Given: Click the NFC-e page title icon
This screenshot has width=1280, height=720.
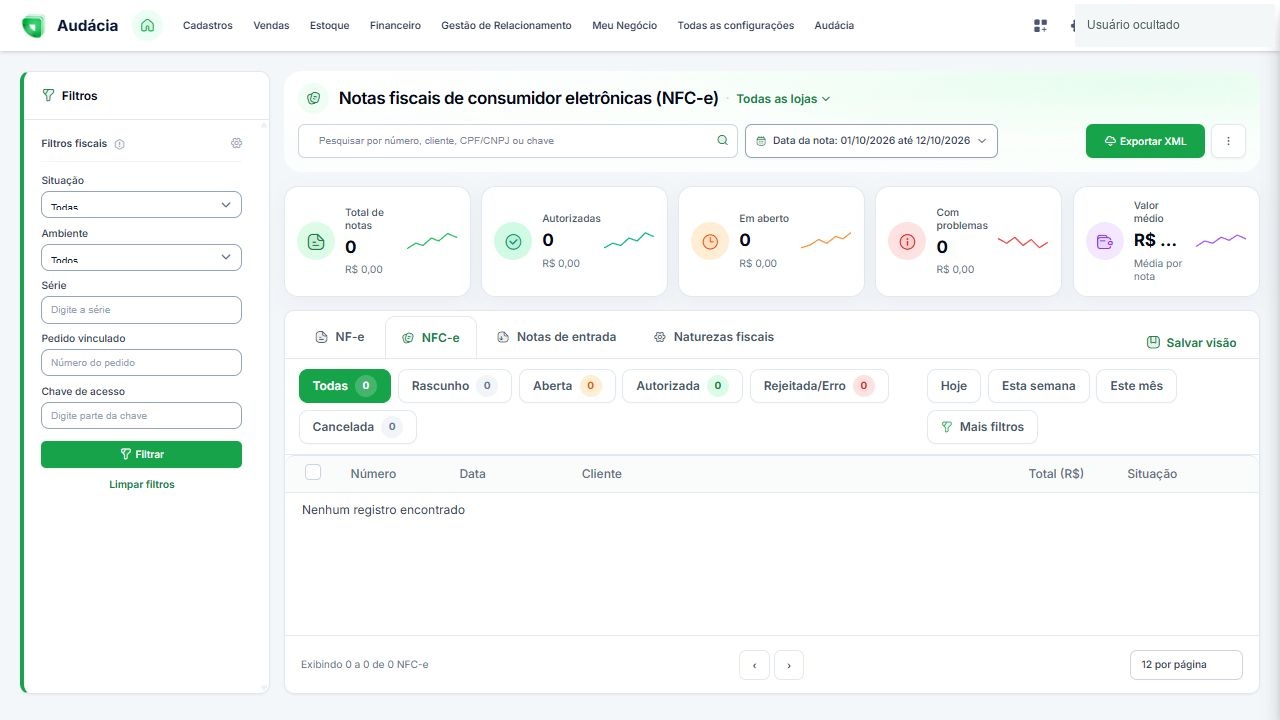Looking at the screenshot, I should click(314, 98).
